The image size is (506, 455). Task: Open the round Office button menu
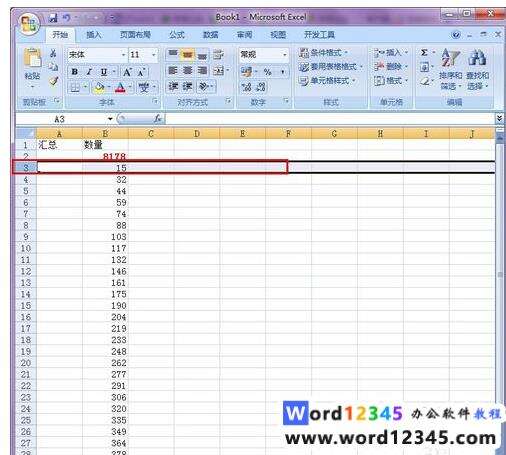tap(29, 23)
